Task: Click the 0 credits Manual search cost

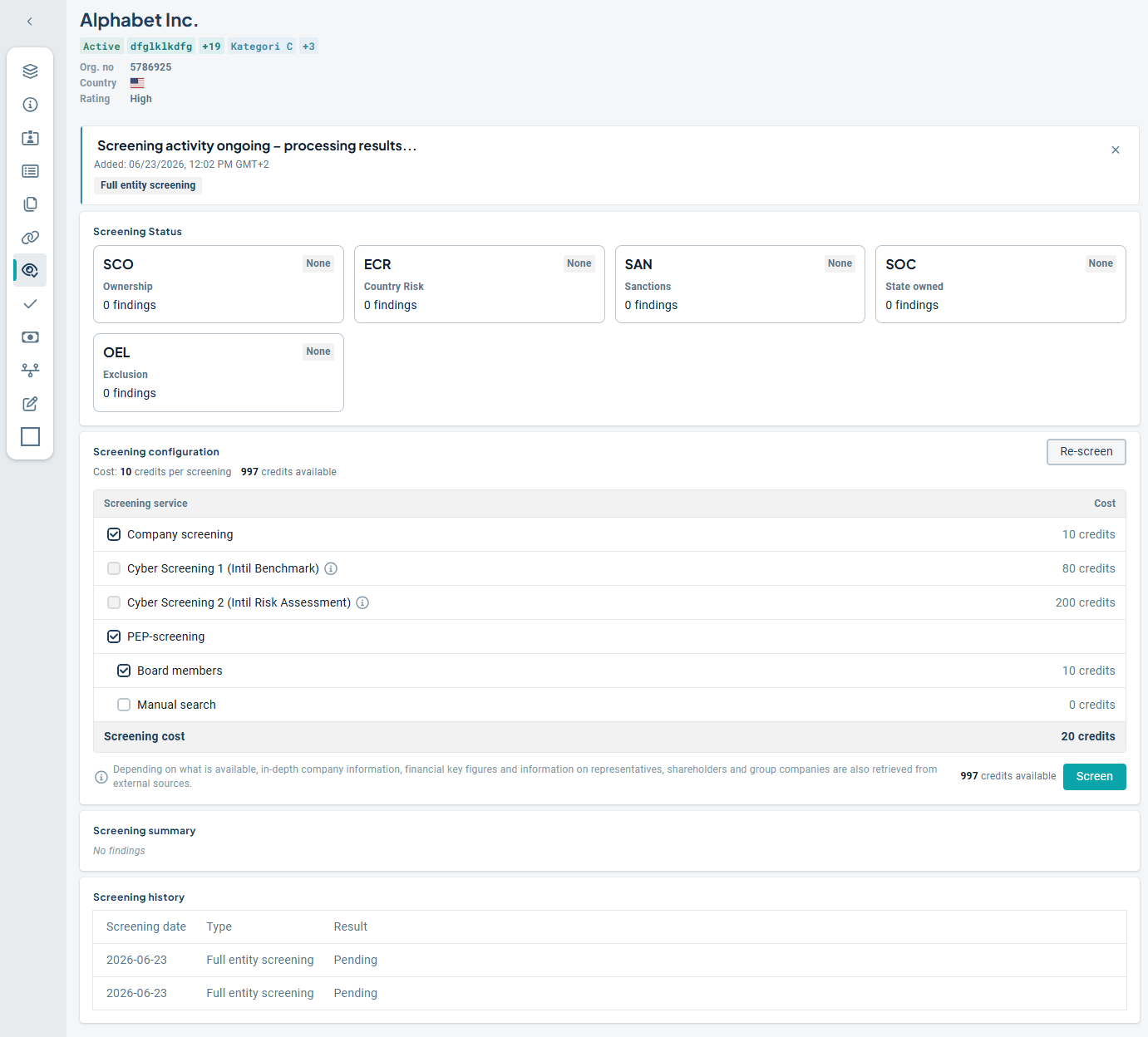Action: tap(1092, 705)
